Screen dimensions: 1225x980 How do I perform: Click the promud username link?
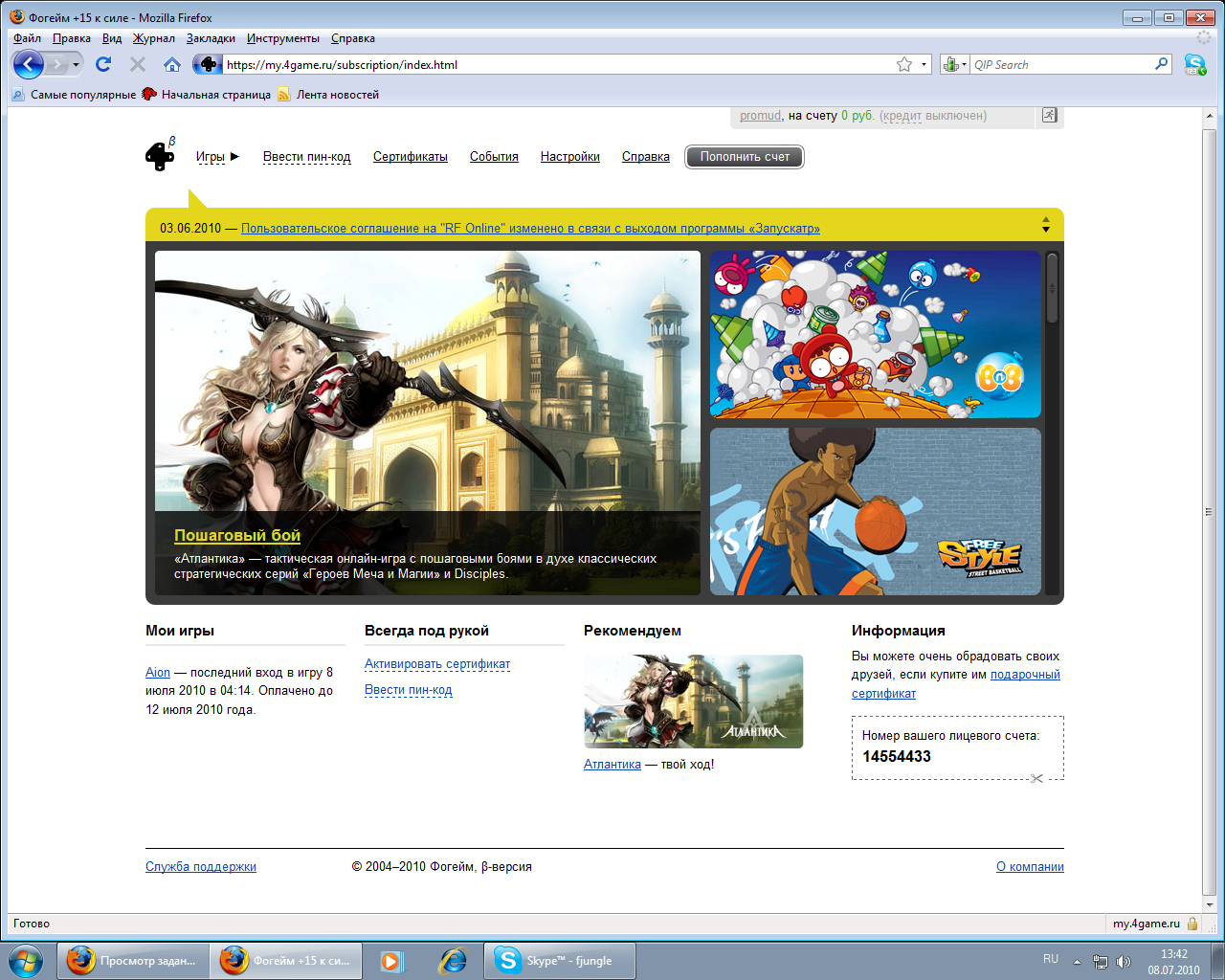[x=761, y=116]
